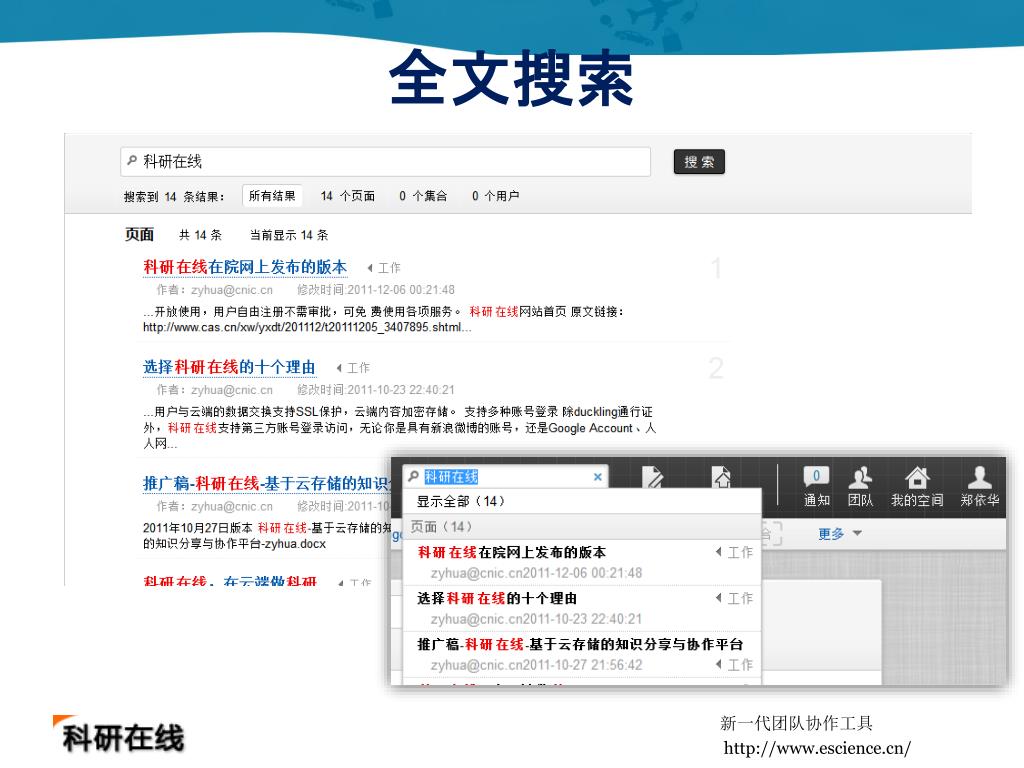Click 工作 tag beside 选择科研在线的十个理由 result
The image size is (1024, 768).
coord(353,368)
